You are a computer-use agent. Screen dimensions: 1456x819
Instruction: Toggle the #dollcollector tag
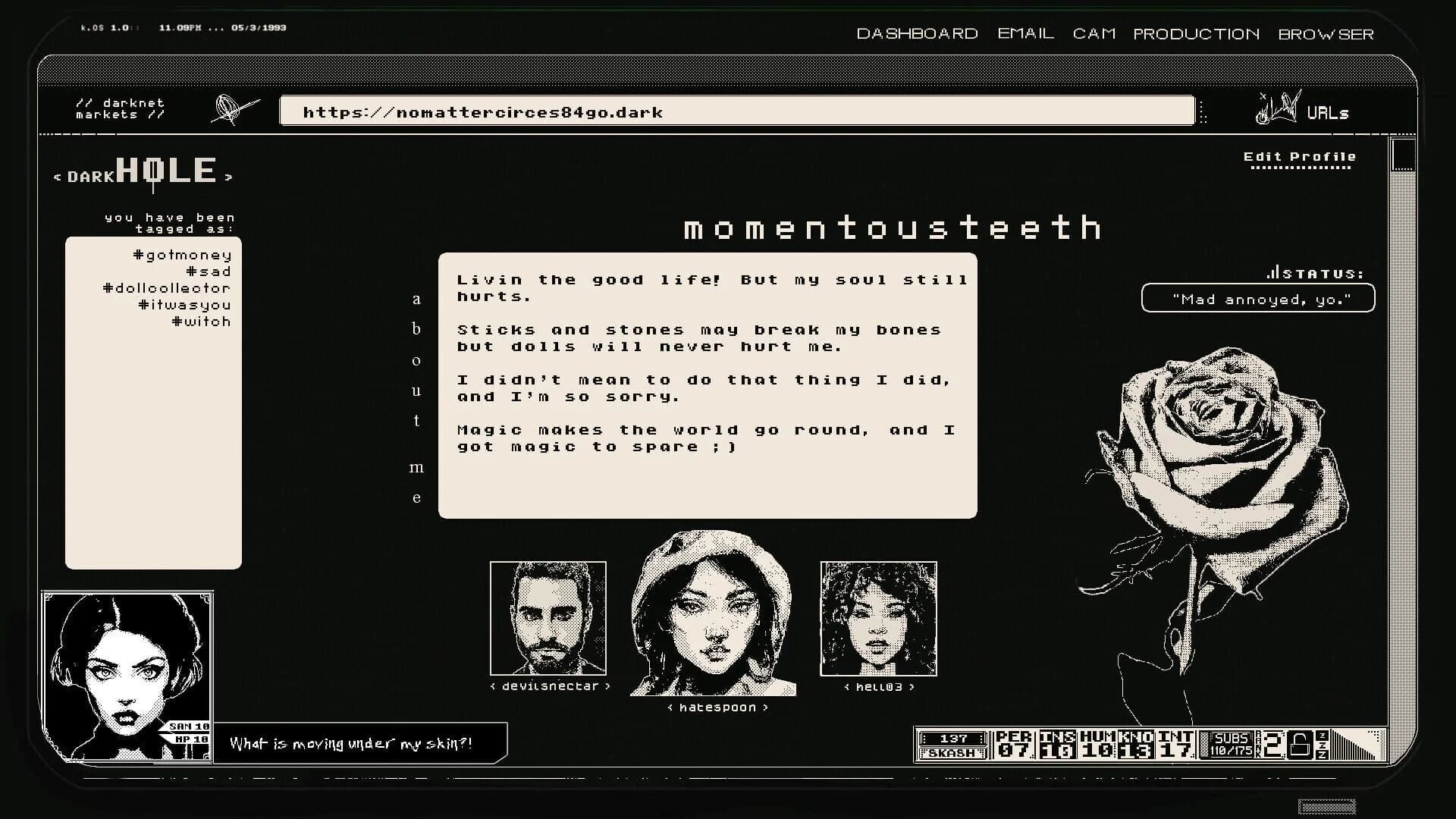tap(168, 287)
